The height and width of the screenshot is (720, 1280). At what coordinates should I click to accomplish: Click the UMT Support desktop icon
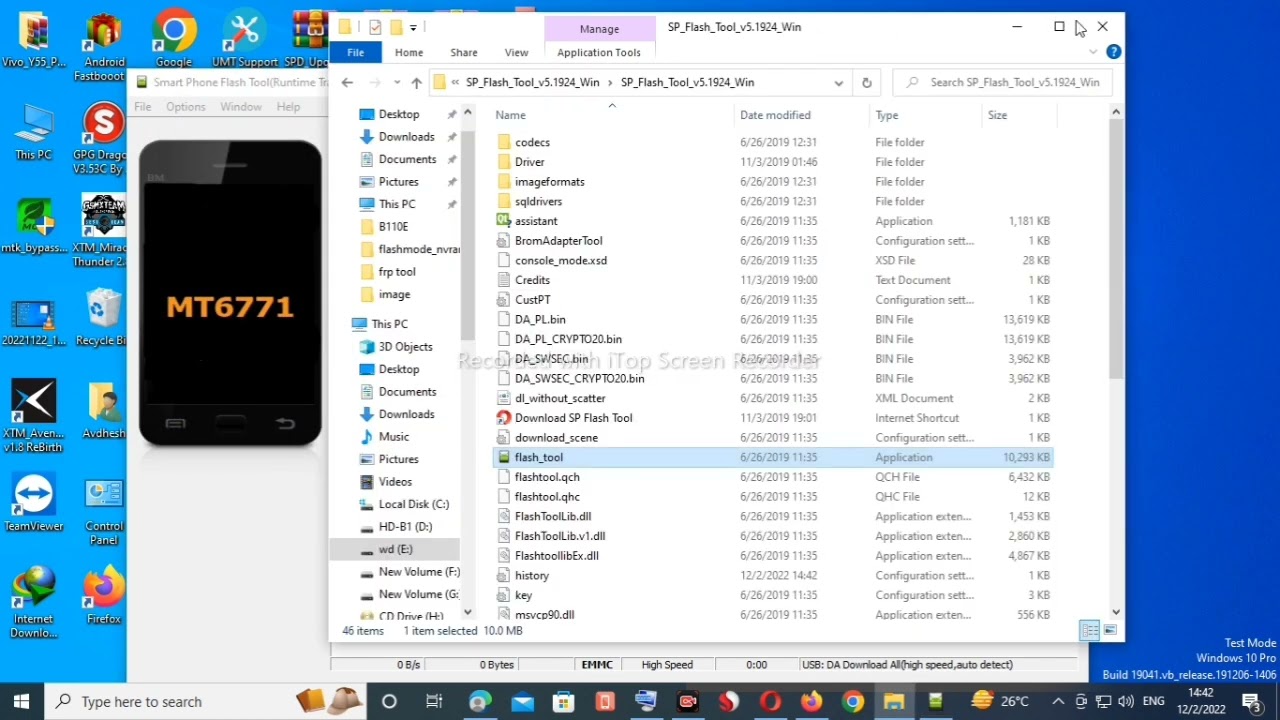click(245, 39)
